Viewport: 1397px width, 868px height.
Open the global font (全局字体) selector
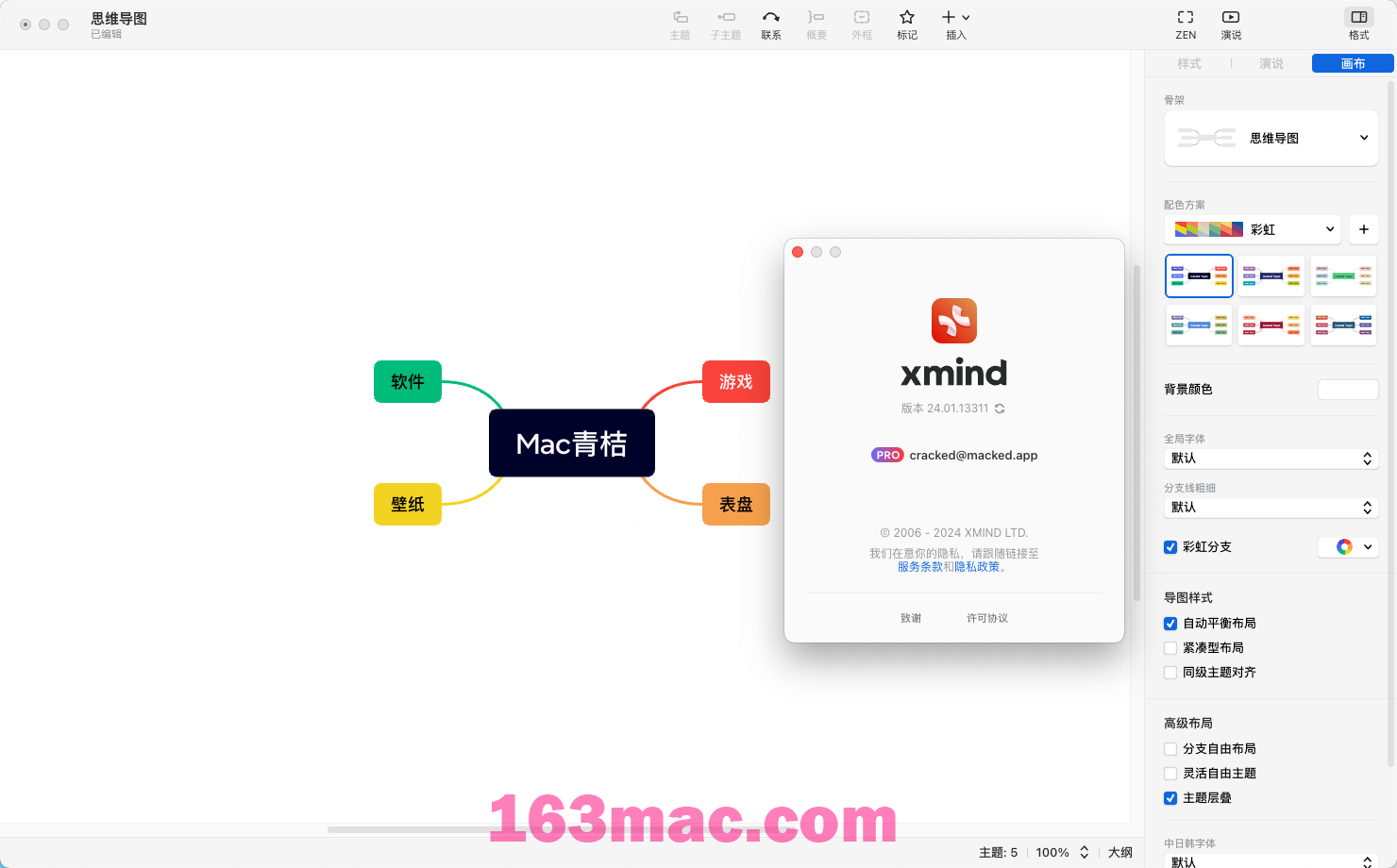coord(1271,459)
